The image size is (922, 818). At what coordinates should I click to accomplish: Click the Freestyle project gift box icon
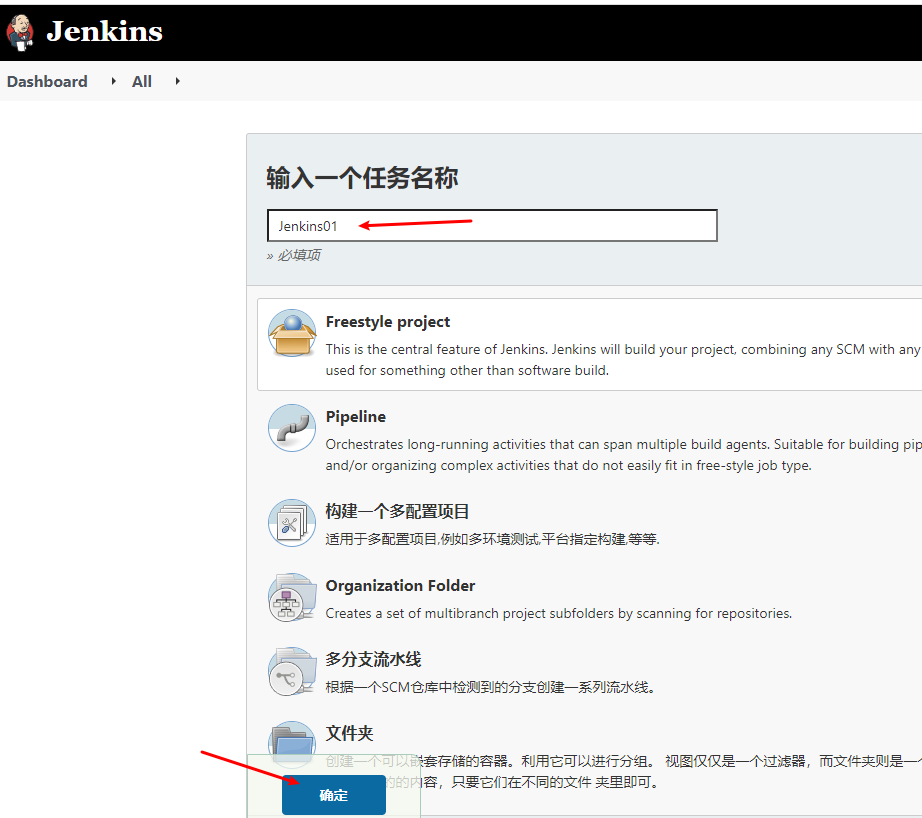[x=291, y=332]
